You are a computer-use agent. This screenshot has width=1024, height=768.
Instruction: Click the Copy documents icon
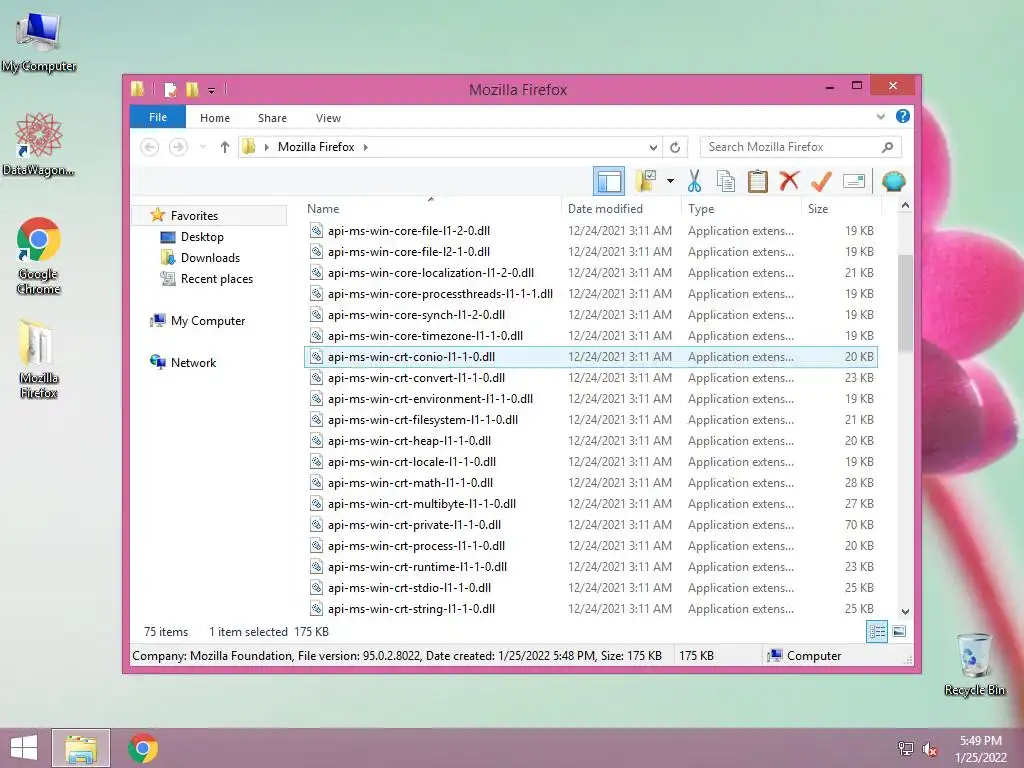pos(726,181)
